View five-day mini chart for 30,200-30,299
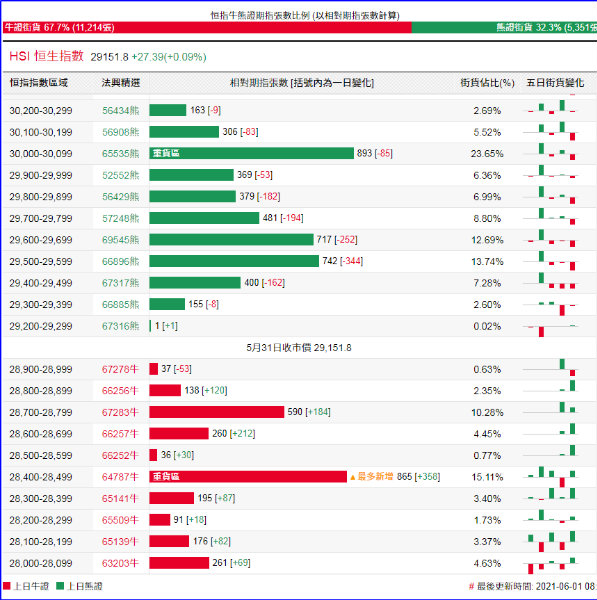 pos(551,107)
